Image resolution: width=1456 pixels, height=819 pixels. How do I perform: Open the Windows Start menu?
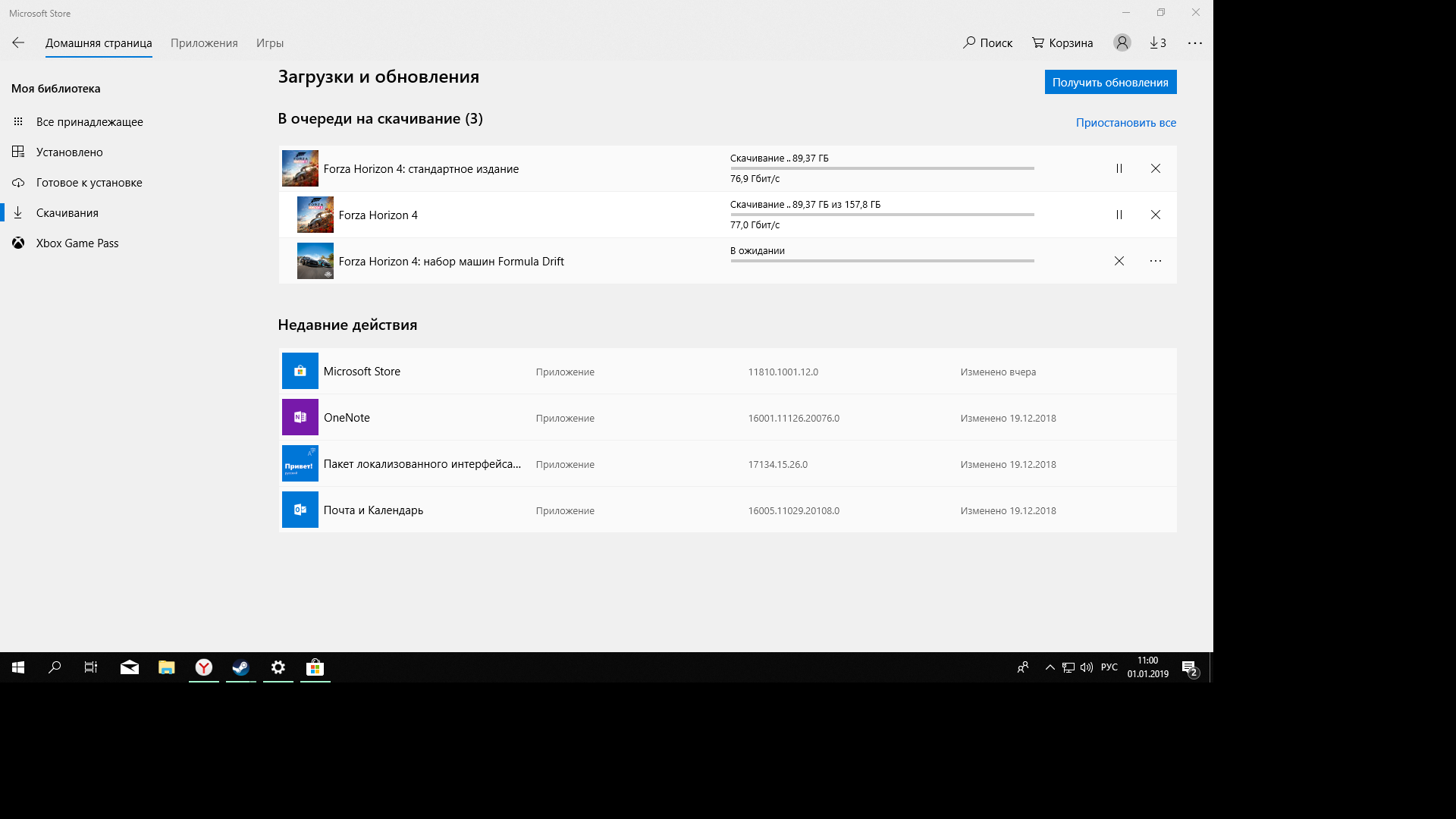tap(18, 667)
